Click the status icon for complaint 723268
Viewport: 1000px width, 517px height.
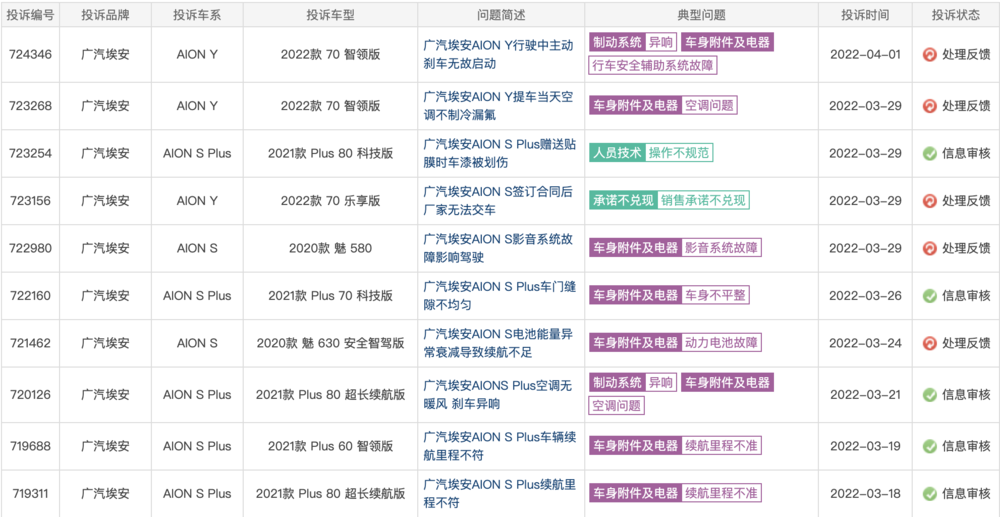[930, 106]
